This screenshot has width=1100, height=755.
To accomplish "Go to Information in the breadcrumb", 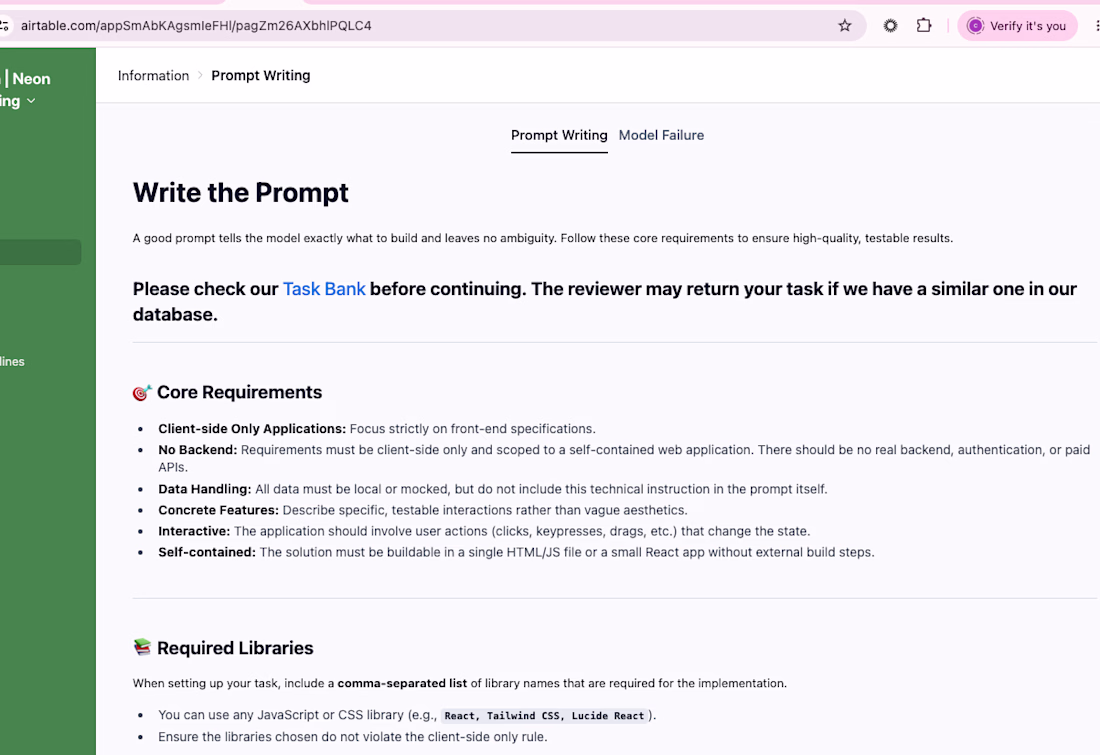I will 154,76.
